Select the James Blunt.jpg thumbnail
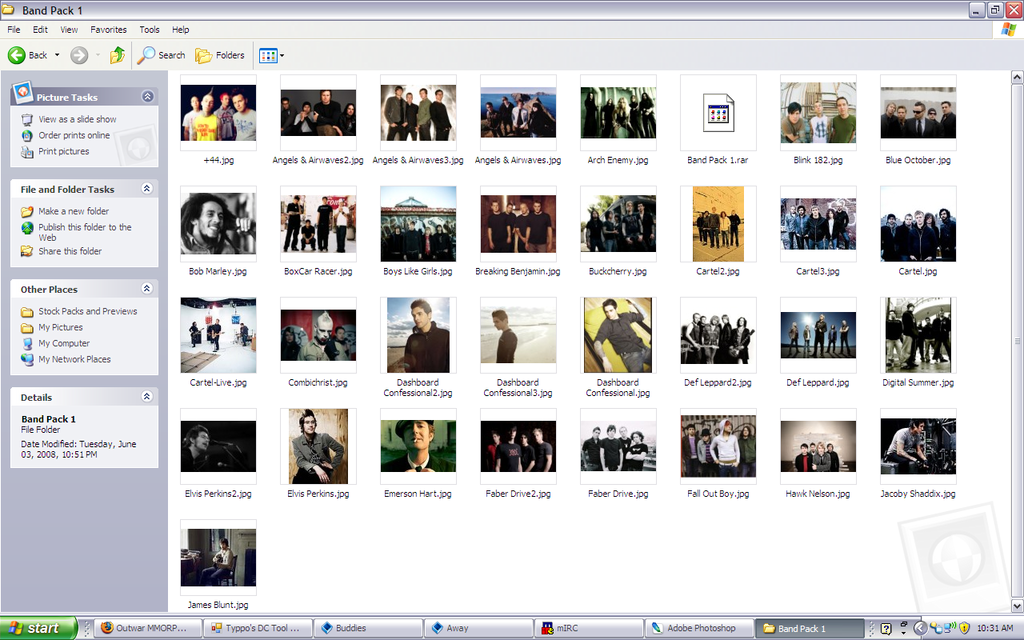This screenshot has width=1024, height=640. 218,558
